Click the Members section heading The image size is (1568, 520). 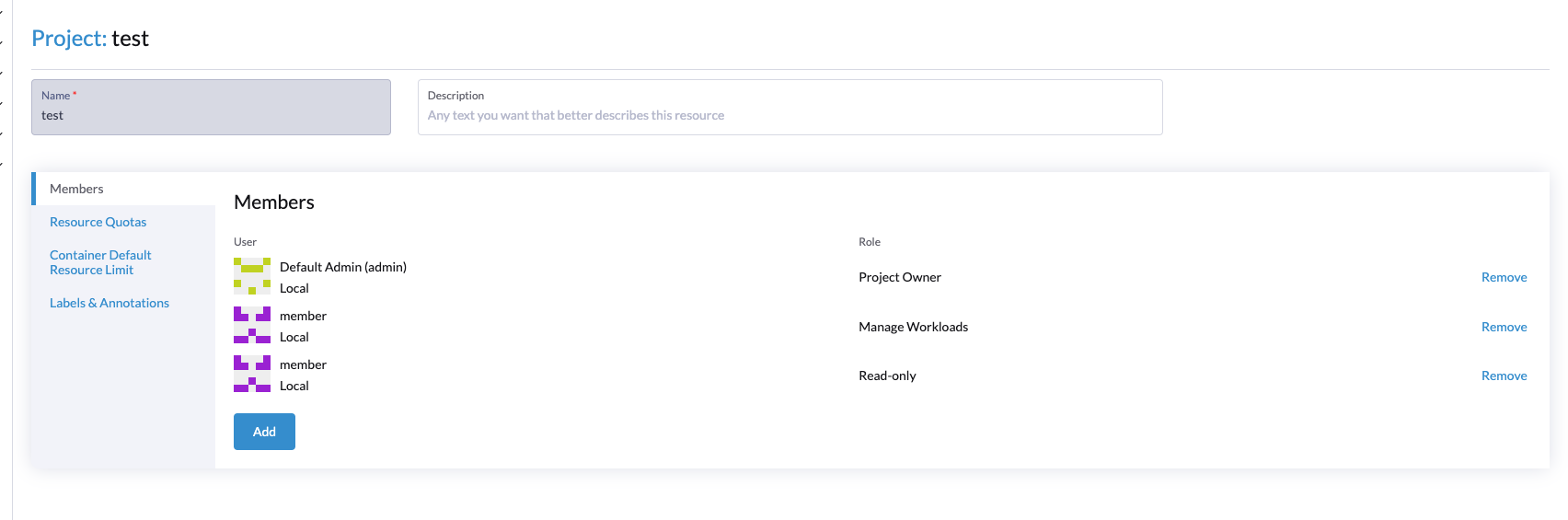274,202
